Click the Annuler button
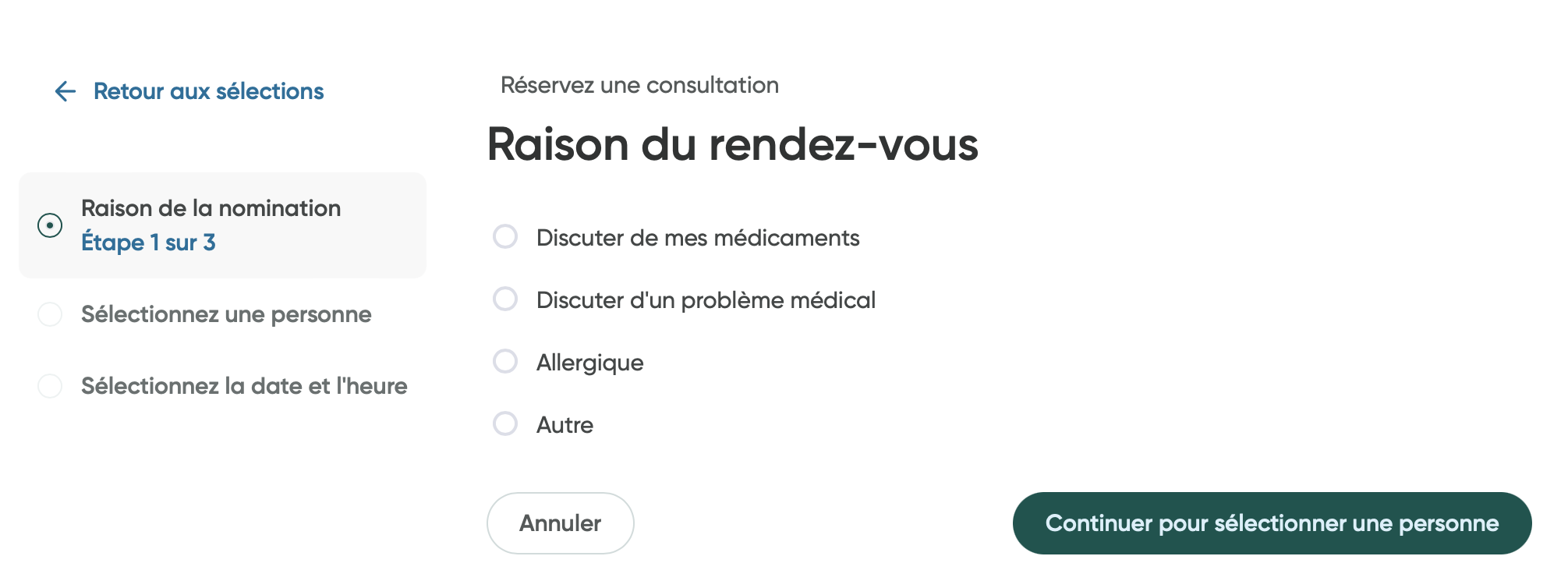 click(x=560, y=523)
